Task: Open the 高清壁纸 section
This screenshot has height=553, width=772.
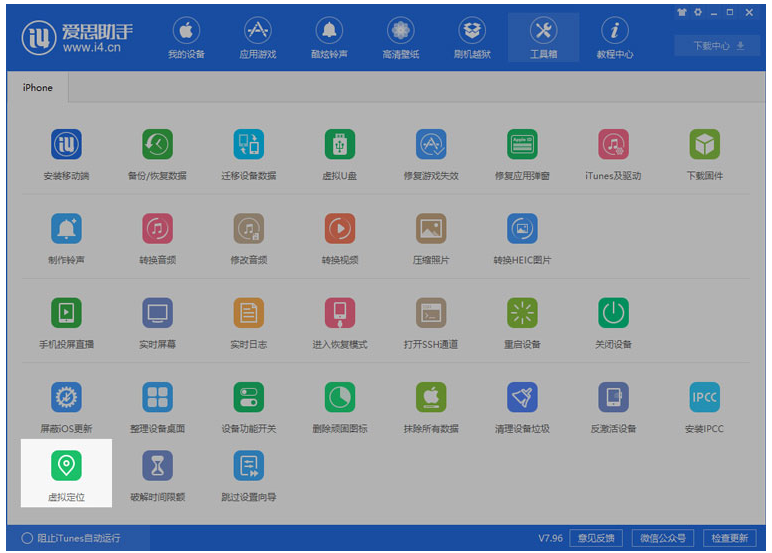Action: (x=401, y=38)
